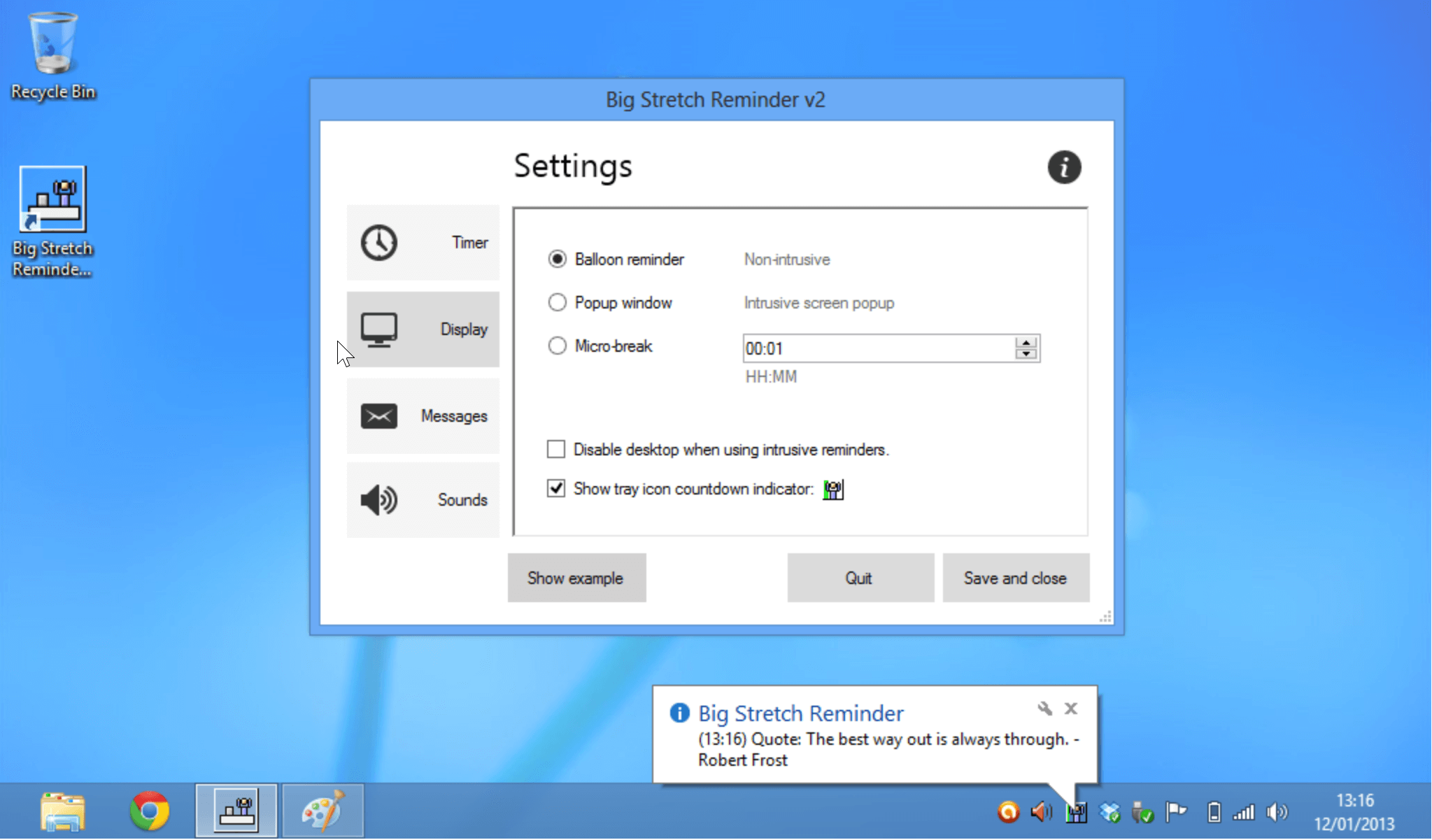Enable Disable desktop when using intrusive reminders
The image size is (1432, 840).
click(x=556, y=449)
